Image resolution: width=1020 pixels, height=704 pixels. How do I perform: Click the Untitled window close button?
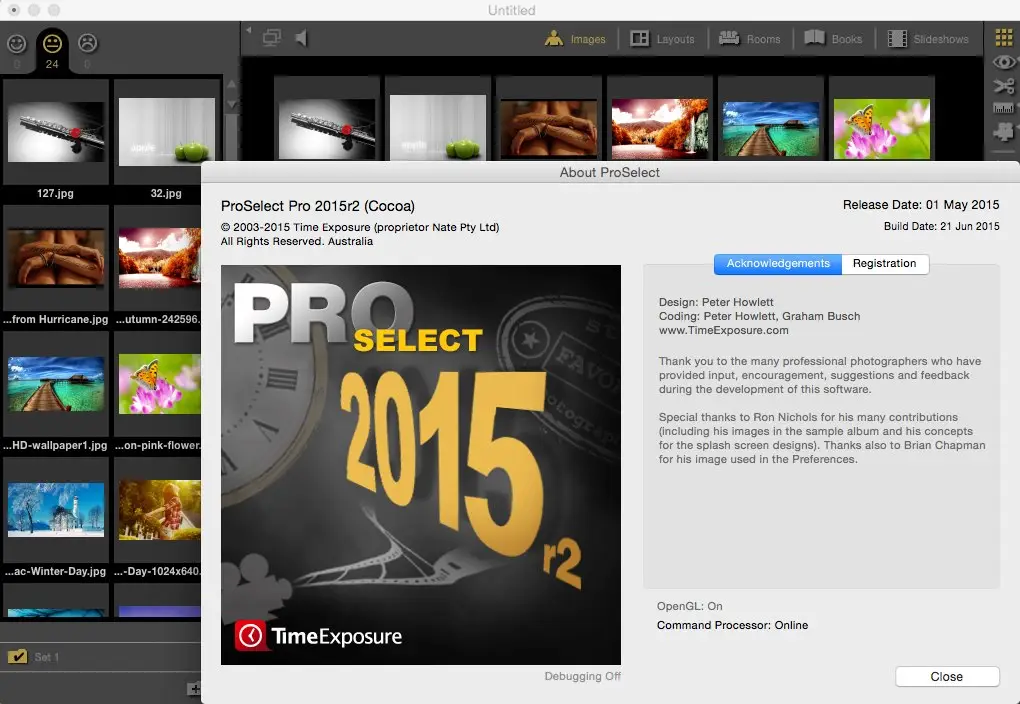pyautogui.click(x=14, y=10)
